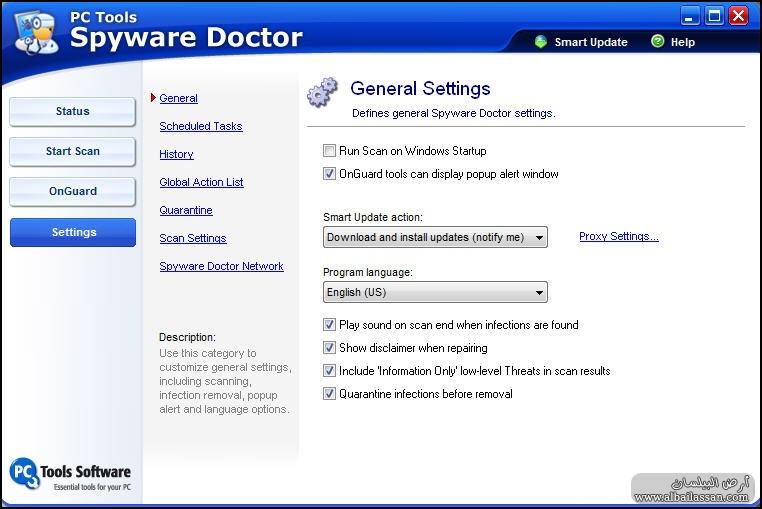Screen dimensions: 762x509
Task: Click the General Settings gears icon
Action: click(x=322, y=92)
